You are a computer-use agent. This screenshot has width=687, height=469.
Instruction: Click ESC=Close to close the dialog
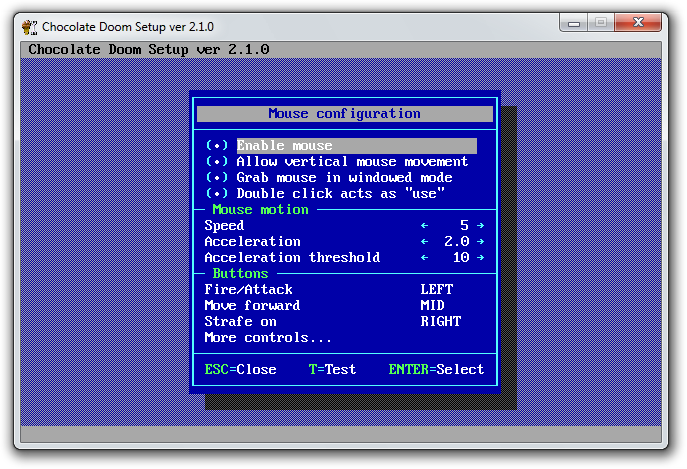click(240, 369)
